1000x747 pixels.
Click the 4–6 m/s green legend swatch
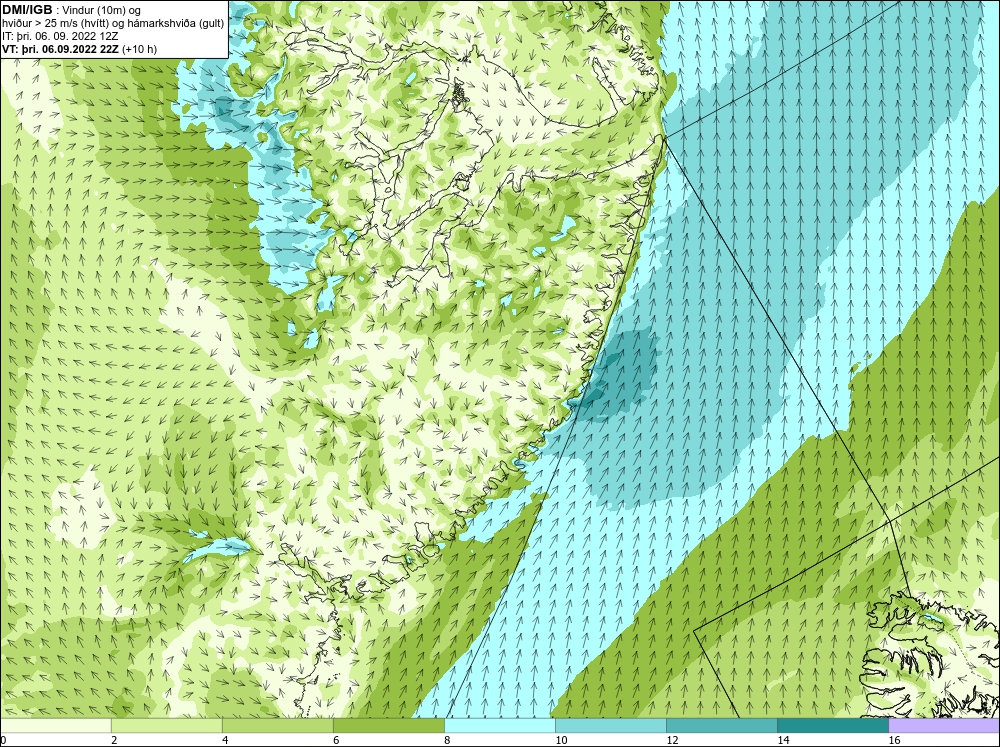click(x=278, y=725)
